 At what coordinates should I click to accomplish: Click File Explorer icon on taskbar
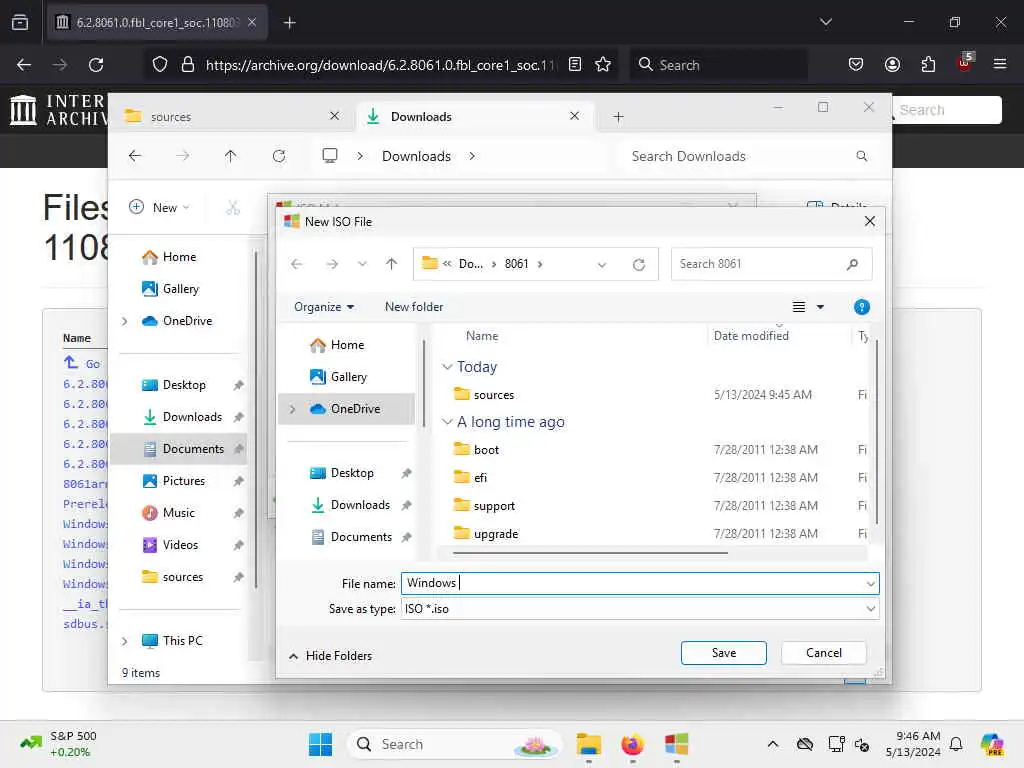coord(588,744)
